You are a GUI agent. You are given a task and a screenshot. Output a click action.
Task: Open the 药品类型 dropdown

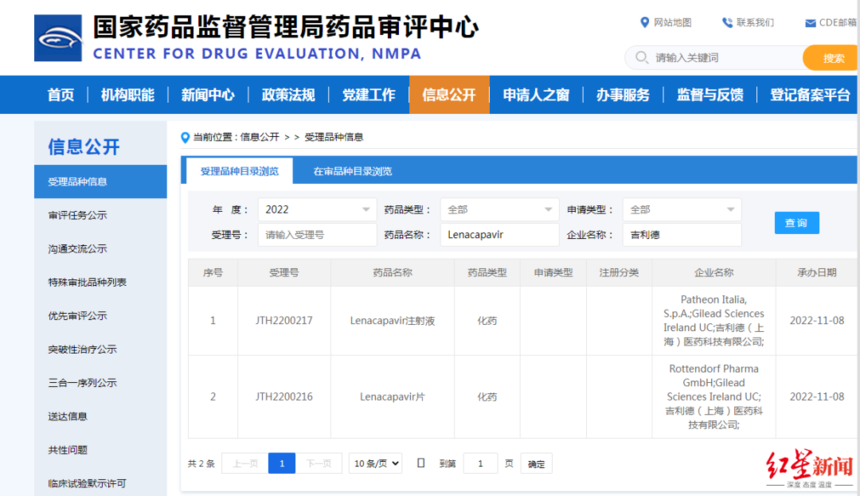click(x=499, y=210)
